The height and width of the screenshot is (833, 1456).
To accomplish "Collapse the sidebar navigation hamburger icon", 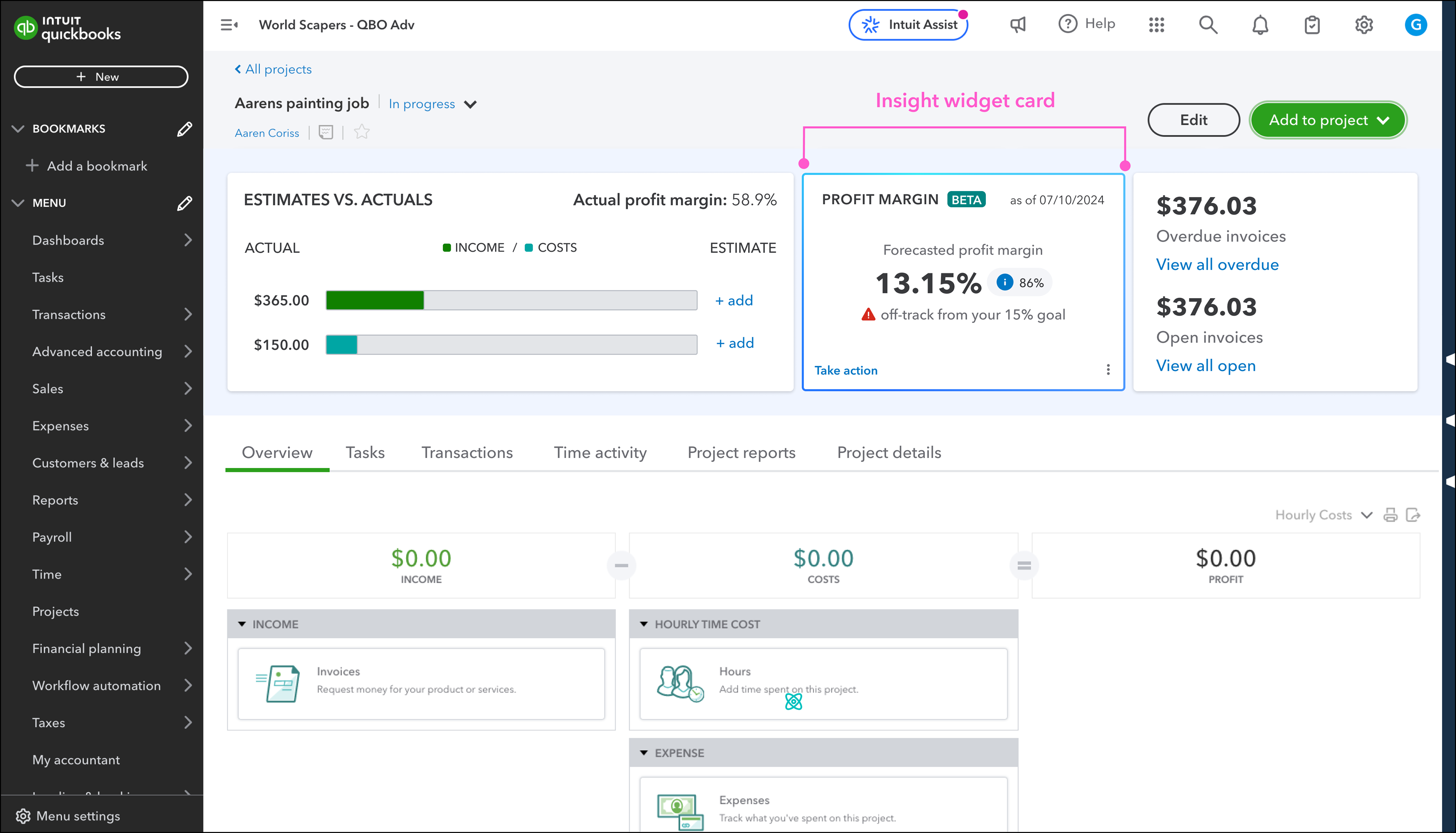I will coord(229,25).
